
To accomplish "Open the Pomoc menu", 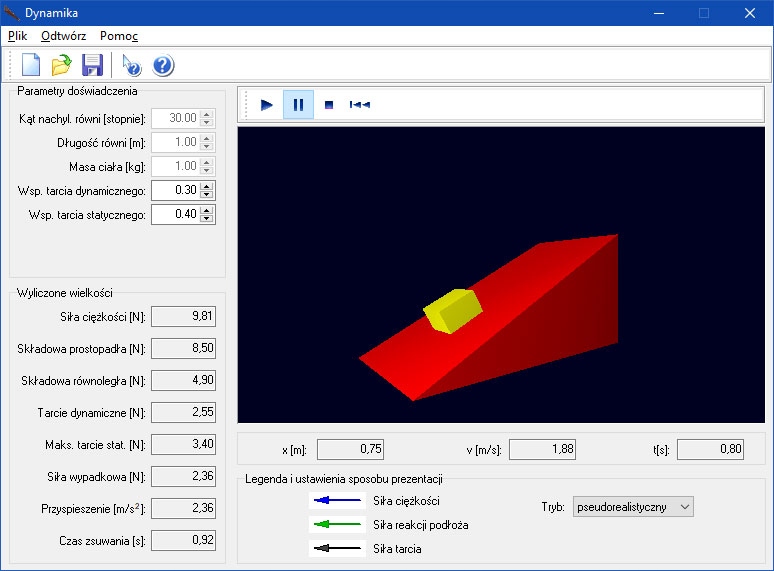I will pos(119,35).
